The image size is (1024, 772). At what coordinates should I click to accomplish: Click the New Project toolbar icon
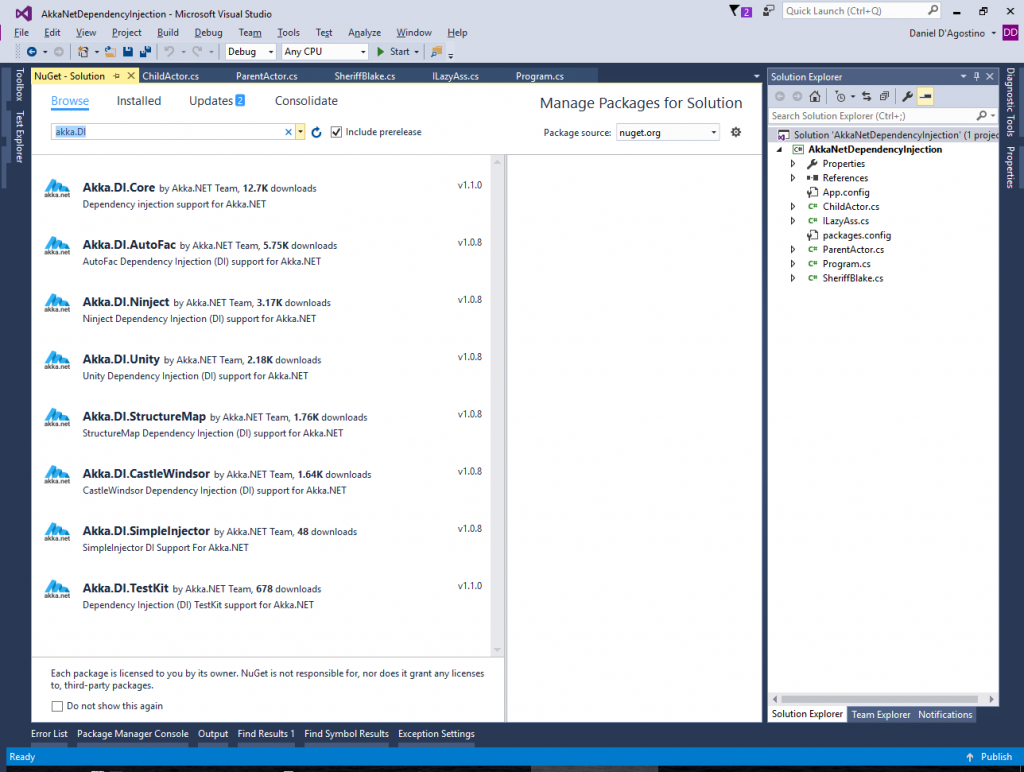point(83,51)
